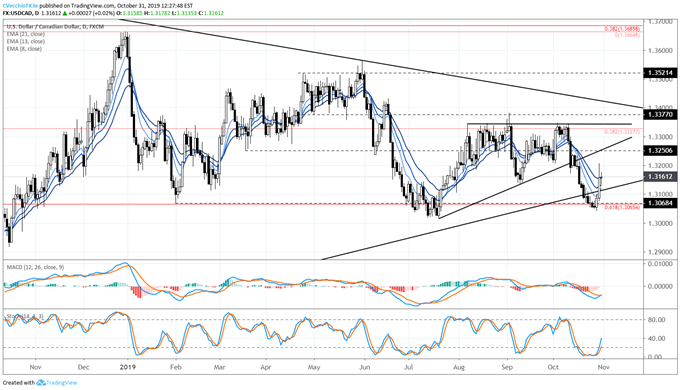The width and height of the screenshot is (680, 390).
Task: Select the EMA (8, close) indicator legend
Action: coord(24,49)
